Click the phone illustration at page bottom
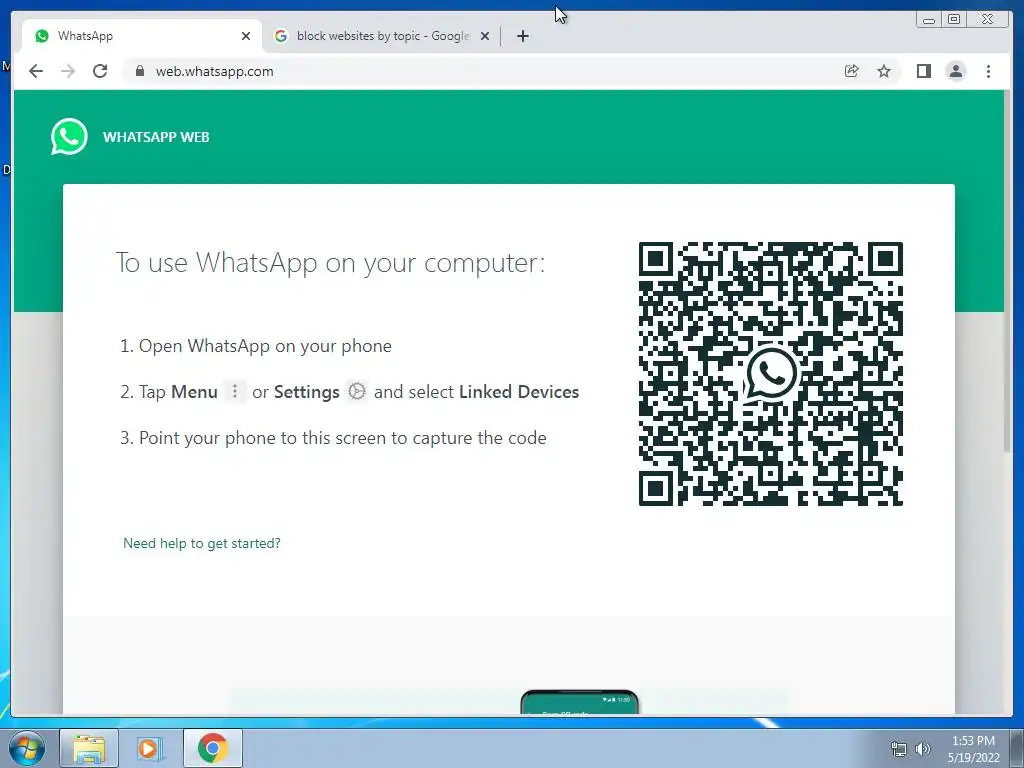The width and height of the screenshot is (1024, 768). (x=579, y=702)
